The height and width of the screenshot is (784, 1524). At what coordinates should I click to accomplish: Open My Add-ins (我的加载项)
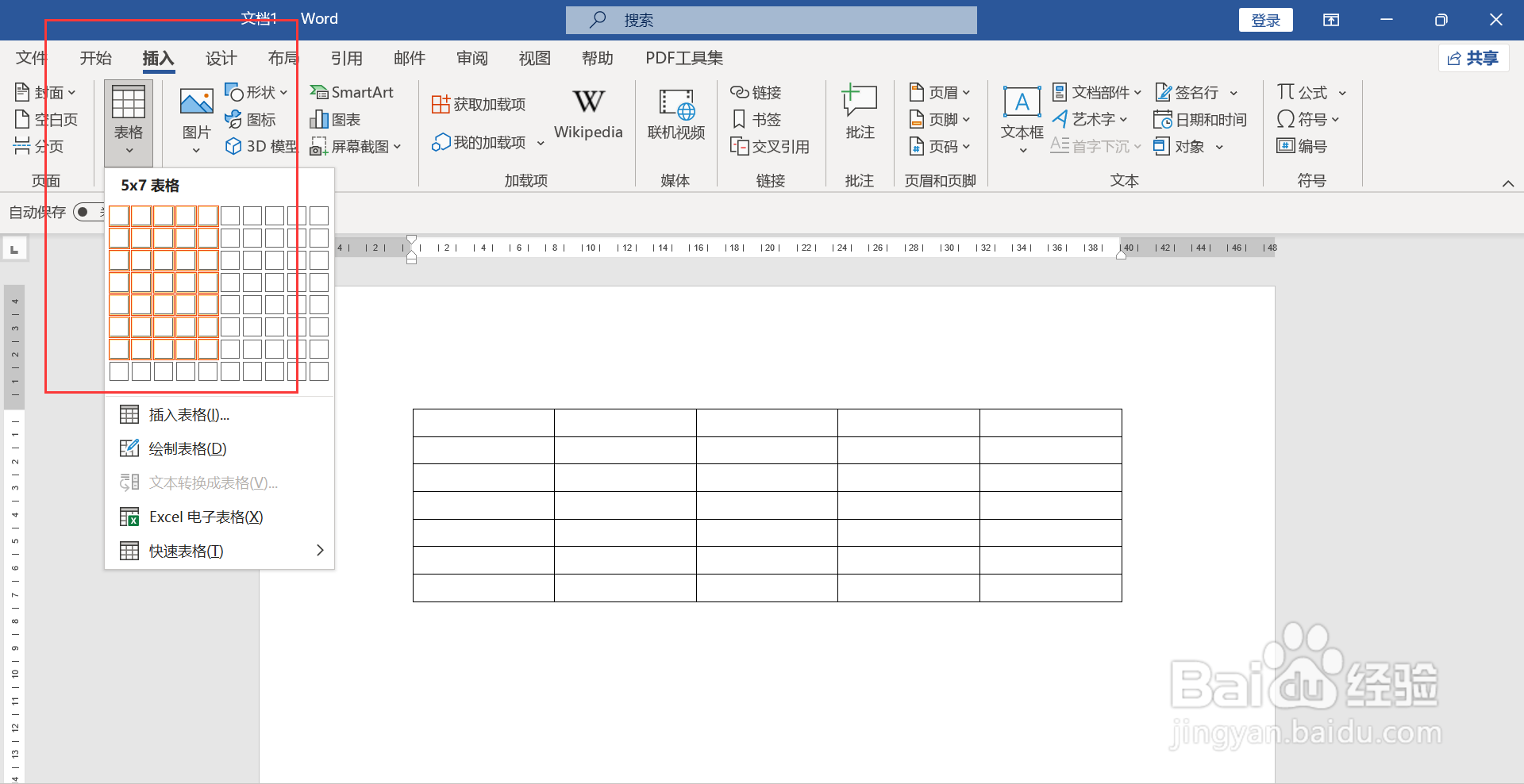click(x=479, y=142)
